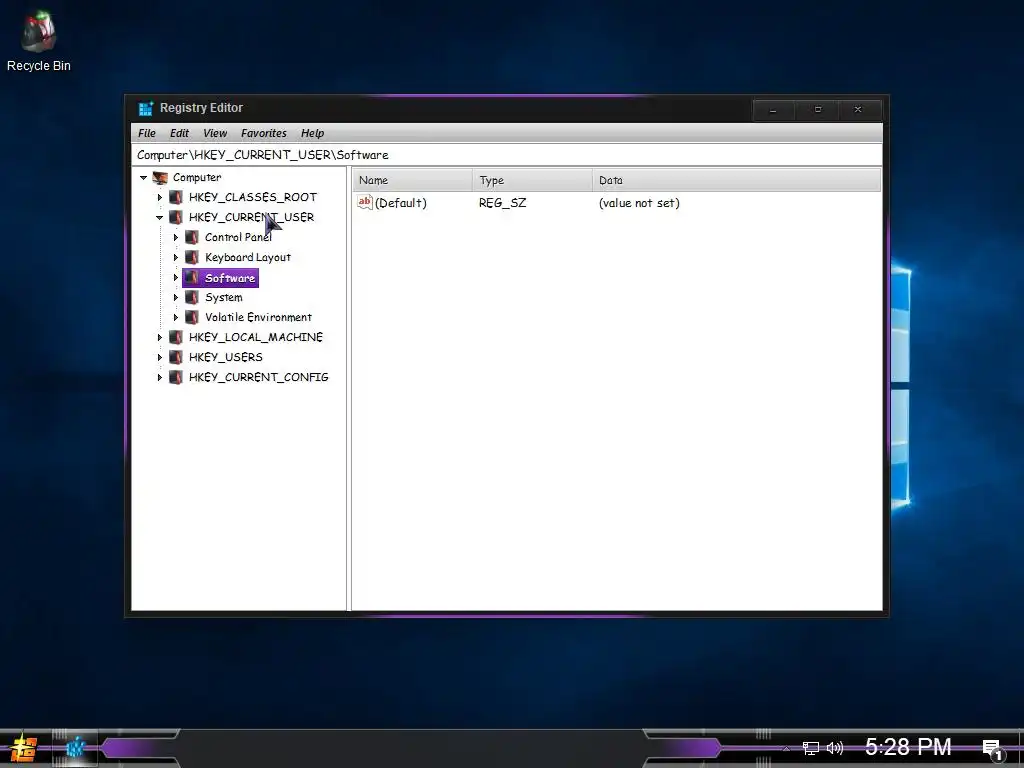Open the Edit menu
Image resolution: width=1024 pixels, height=768 pixels.
click(x=179, y=133)
